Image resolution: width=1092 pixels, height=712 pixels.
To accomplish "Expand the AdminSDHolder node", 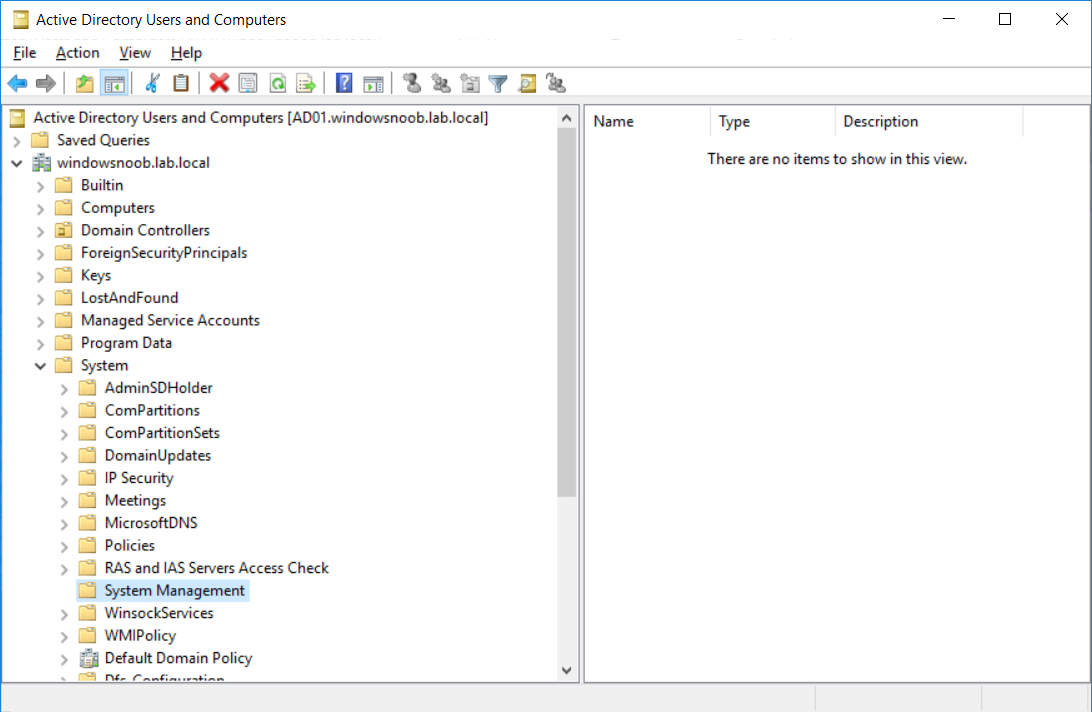I will tap(64, 389).
